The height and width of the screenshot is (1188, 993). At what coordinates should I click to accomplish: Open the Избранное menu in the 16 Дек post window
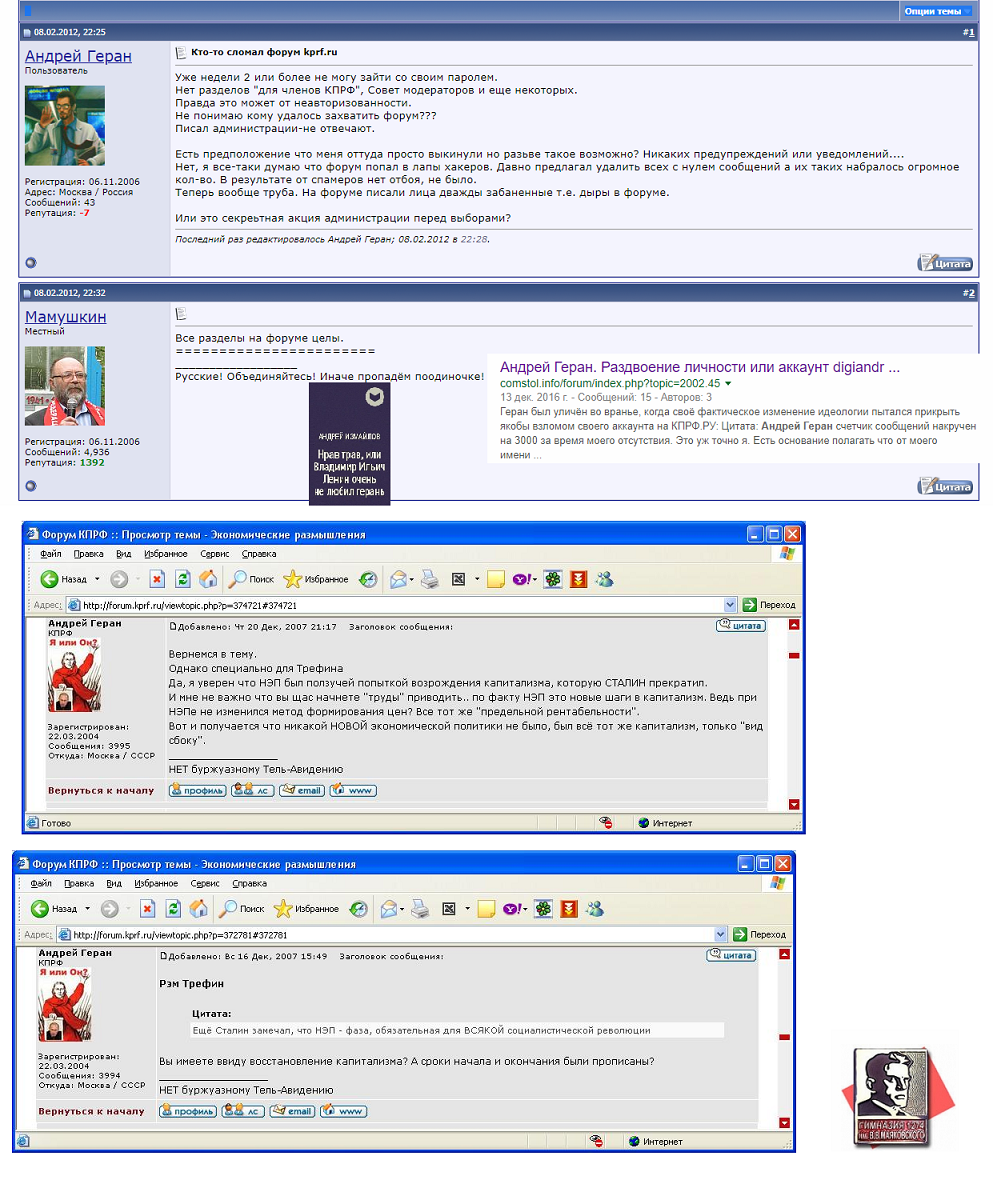(x=156, y=883)
